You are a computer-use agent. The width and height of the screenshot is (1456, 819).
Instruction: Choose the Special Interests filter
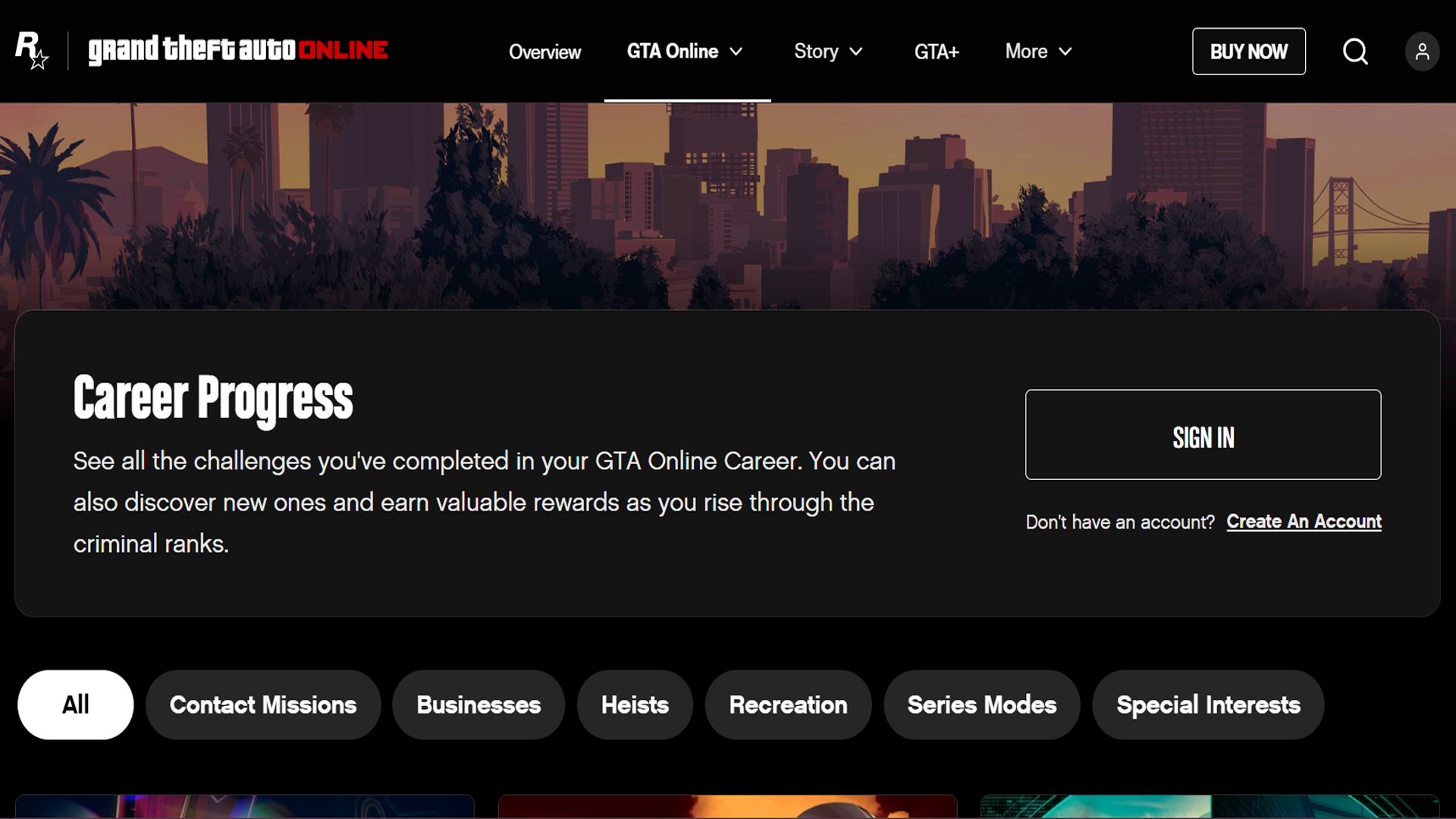[x=1208, y=704]
